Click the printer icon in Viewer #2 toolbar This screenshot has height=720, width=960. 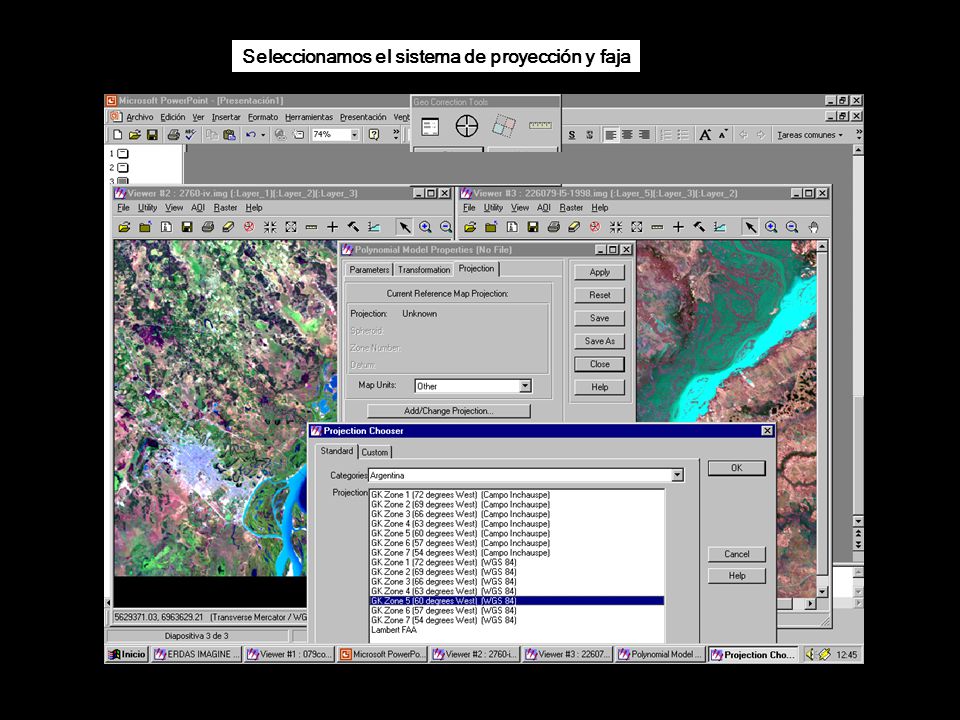tap(208, 227)
